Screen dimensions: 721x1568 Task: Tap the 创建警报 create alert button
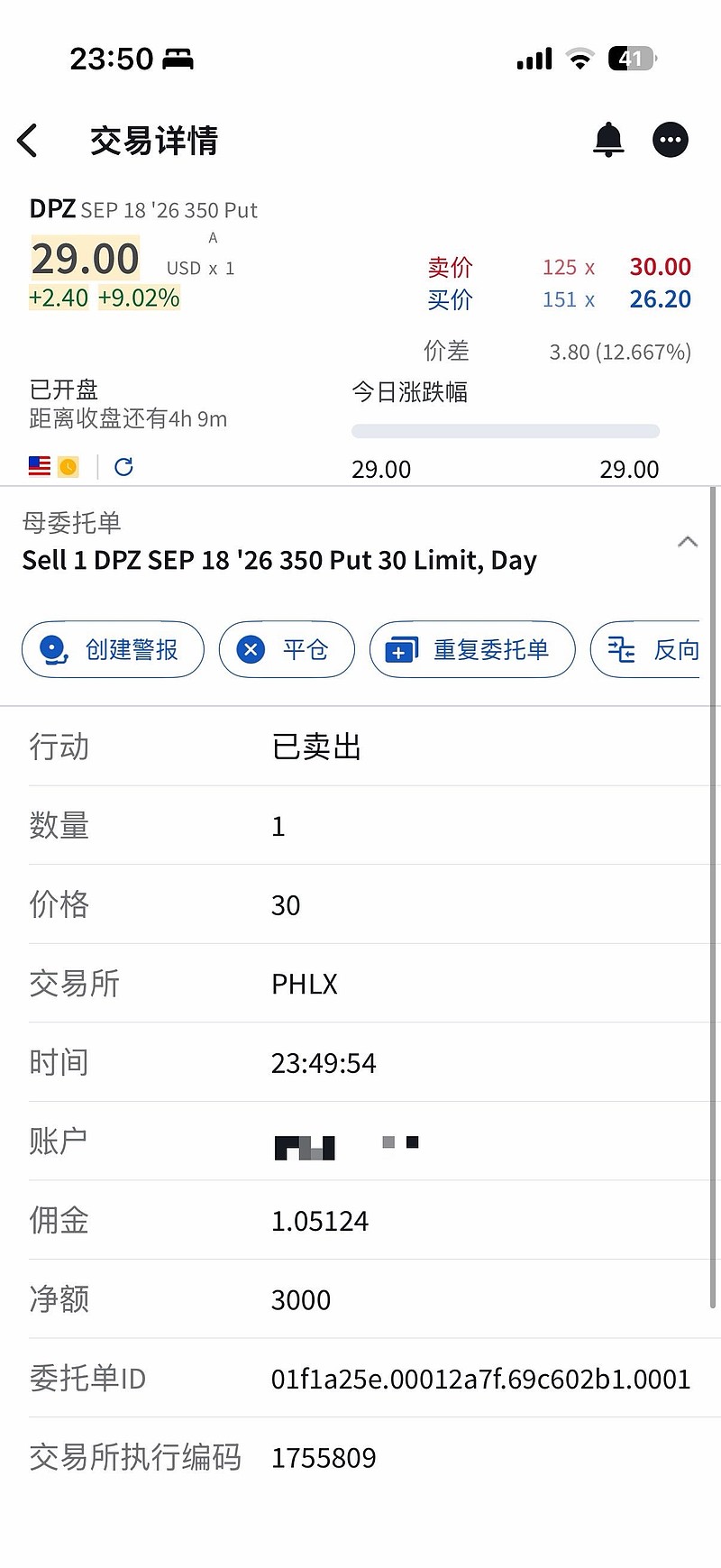tap(113, 649)
